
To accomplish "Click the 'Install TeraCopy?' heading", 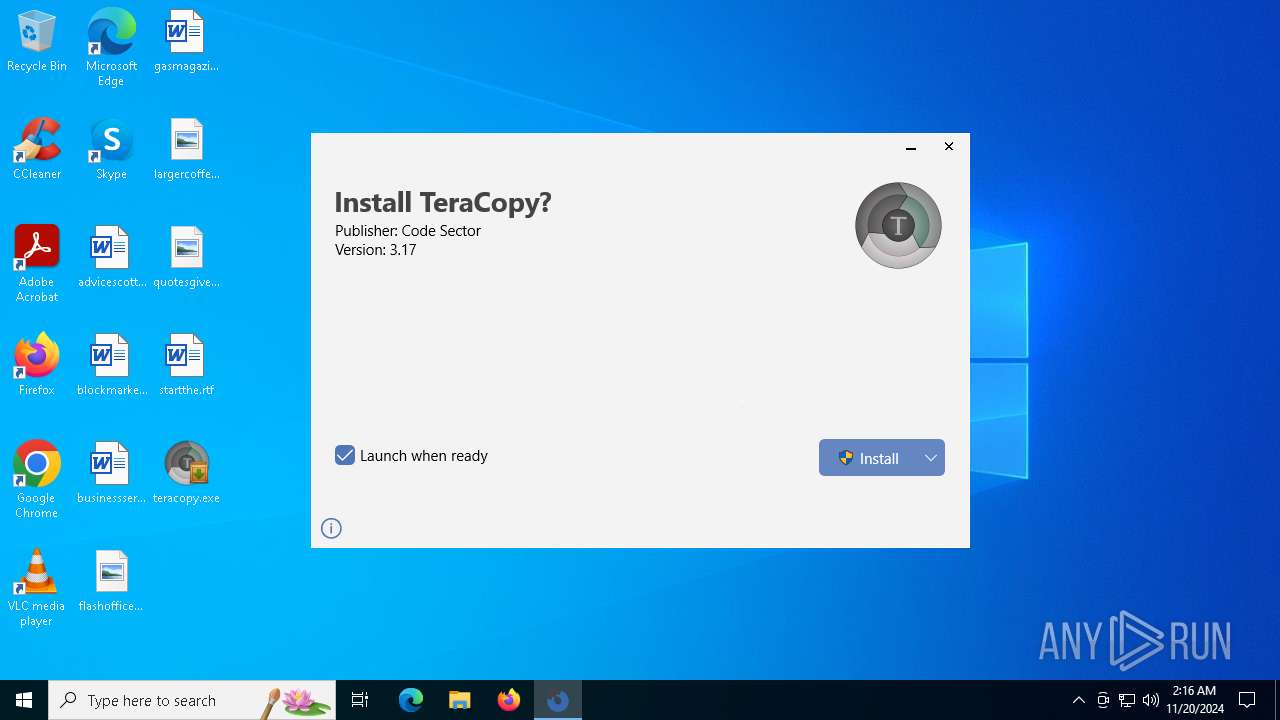I will [443, 203].
